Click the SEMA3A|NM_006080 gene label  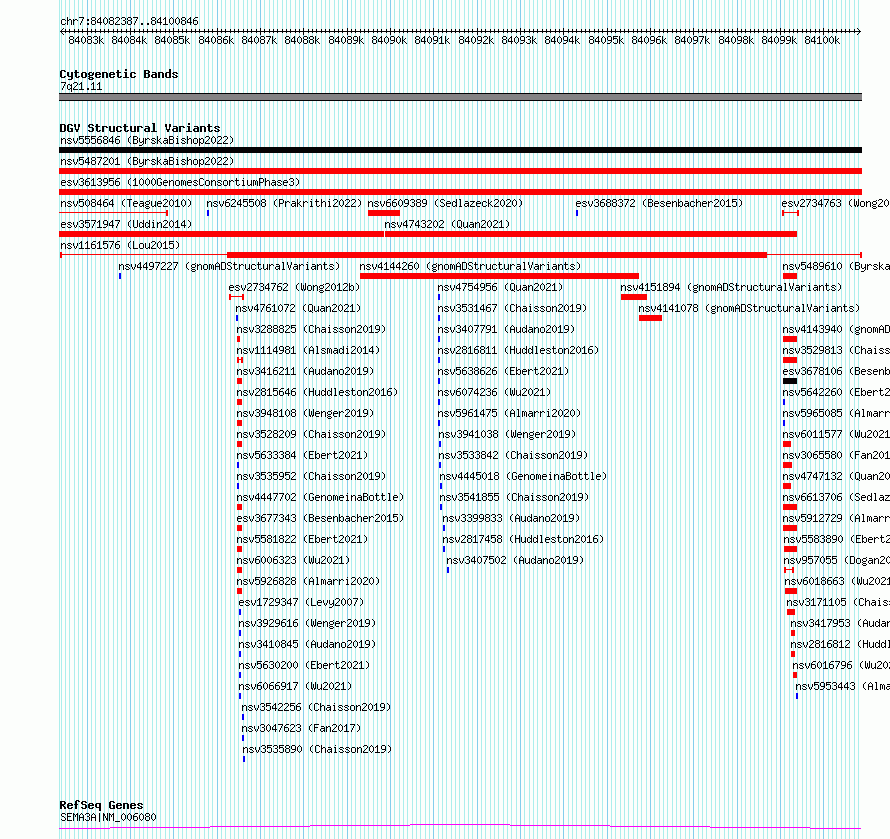click(108, 817)
